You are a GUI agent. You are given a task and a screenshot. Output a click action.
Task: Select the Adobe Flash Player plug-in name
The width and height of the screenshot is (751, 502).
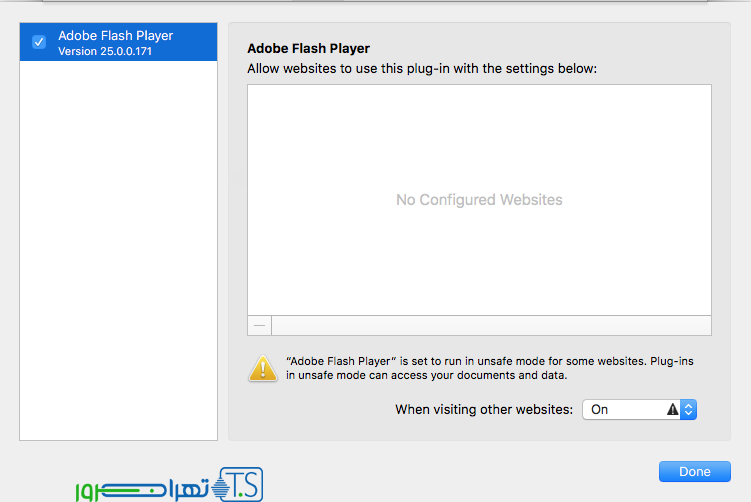click(115, 36)
